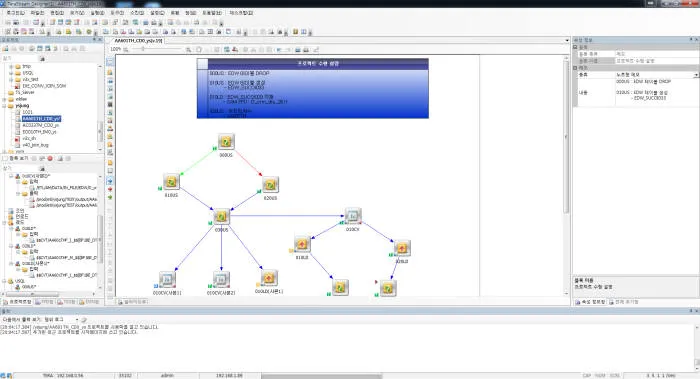Image resolution: width=700 pixels, height=379 pixels.
Task: Collapse the yejung folder
Action: pyautogui.click(x=5, y=106)
